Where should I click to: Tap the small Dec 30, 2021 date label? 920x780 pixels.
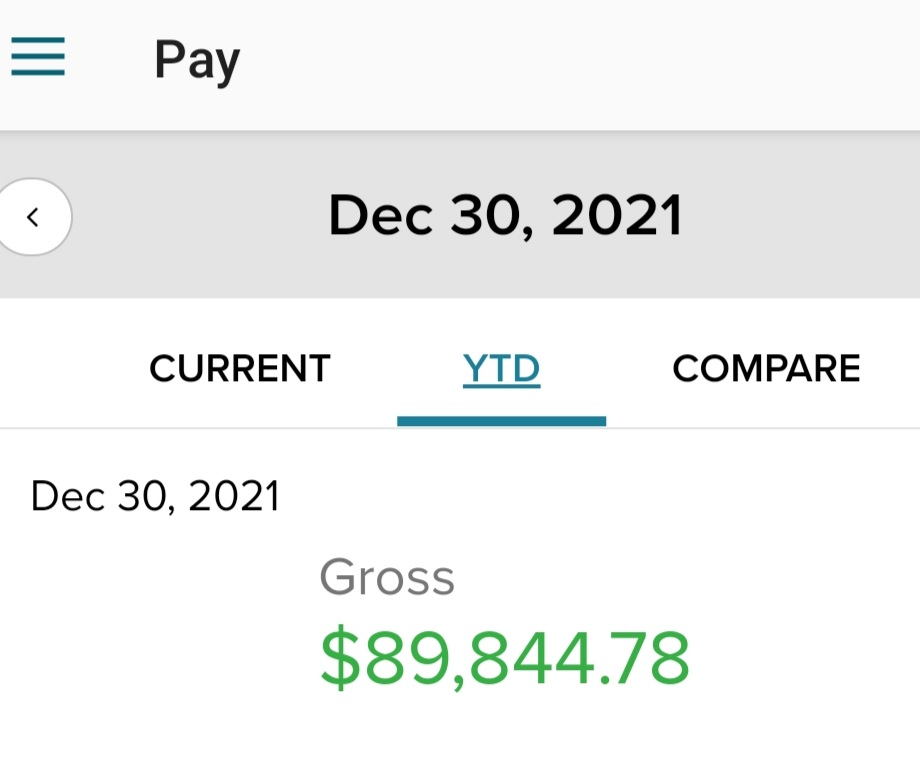coord(155,497)
